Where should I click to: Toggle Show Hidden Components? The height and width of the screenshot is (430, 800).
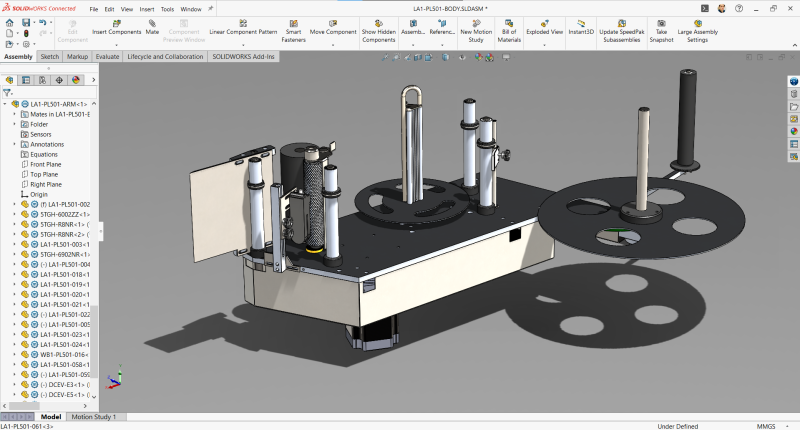click(379, 25)
